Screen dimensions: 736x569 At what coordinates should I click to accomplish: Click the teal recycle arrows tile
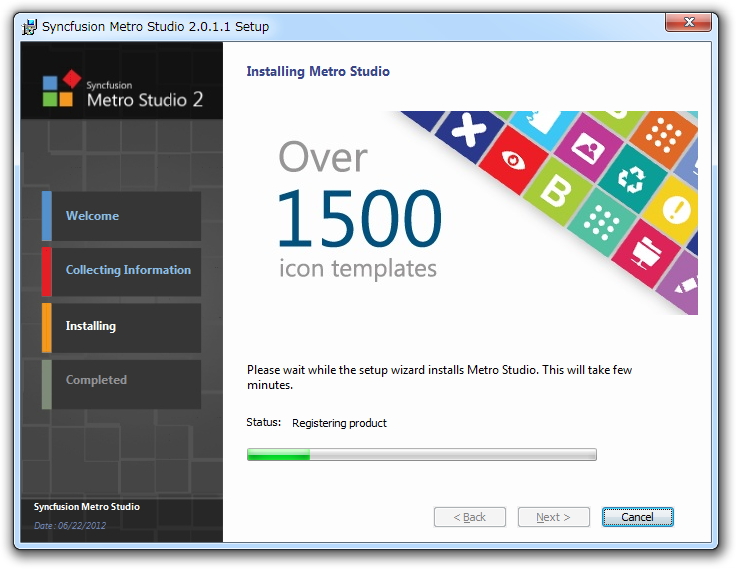tap(632, 179)
